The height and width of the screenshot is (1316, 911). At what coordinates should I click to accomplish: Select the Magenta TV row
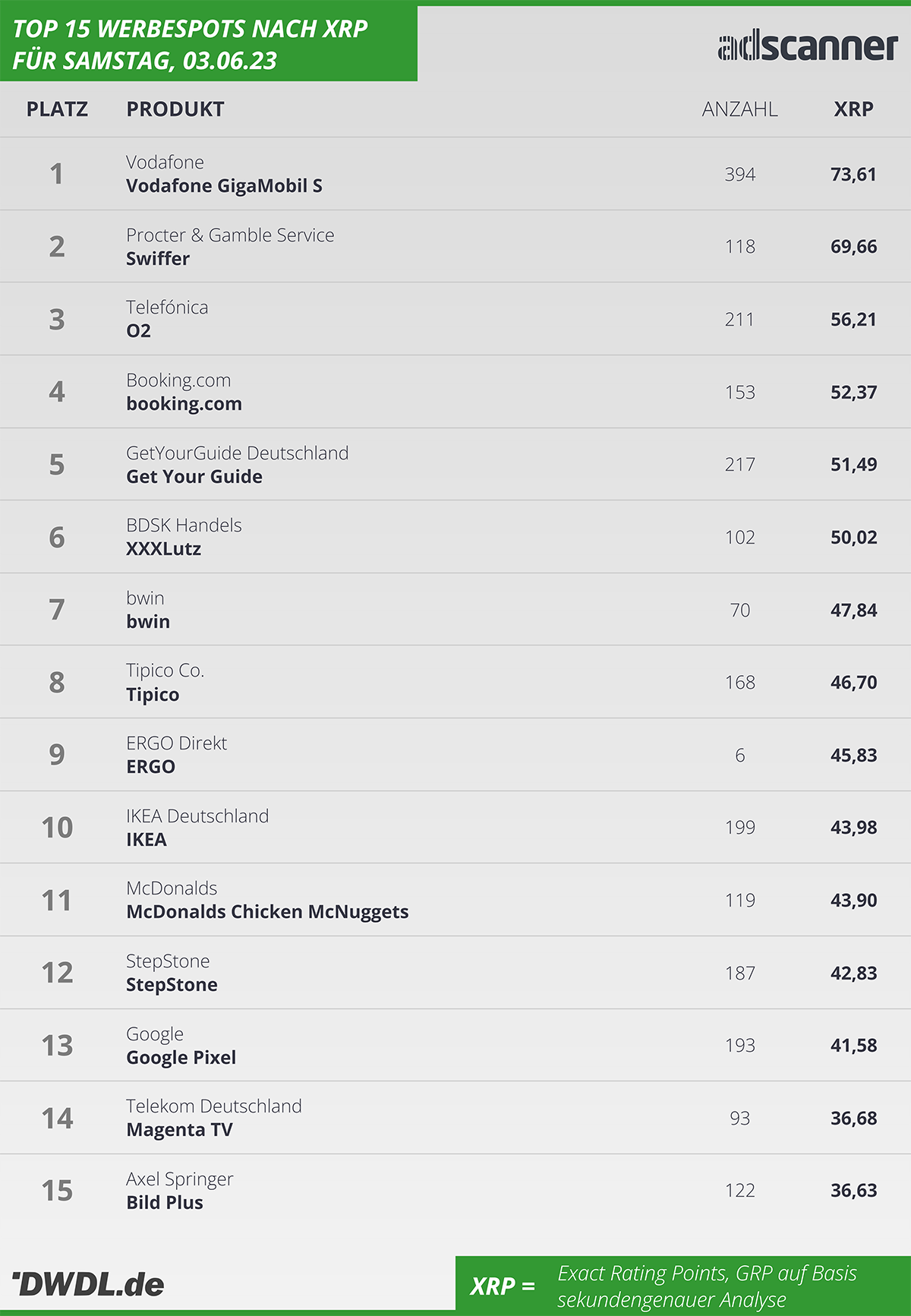pos(455,1118)
